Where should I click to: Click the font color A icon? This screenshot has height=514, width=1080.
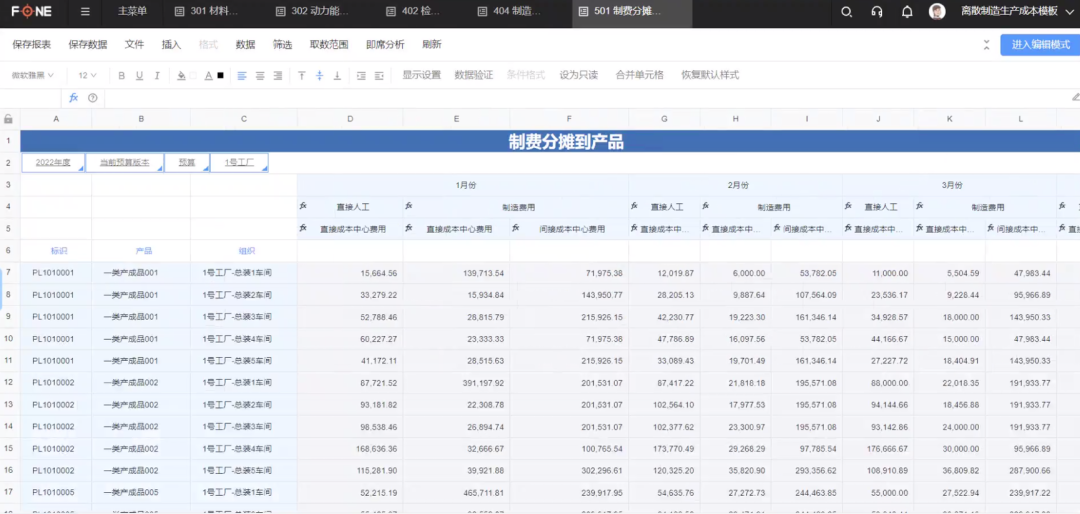209,76
